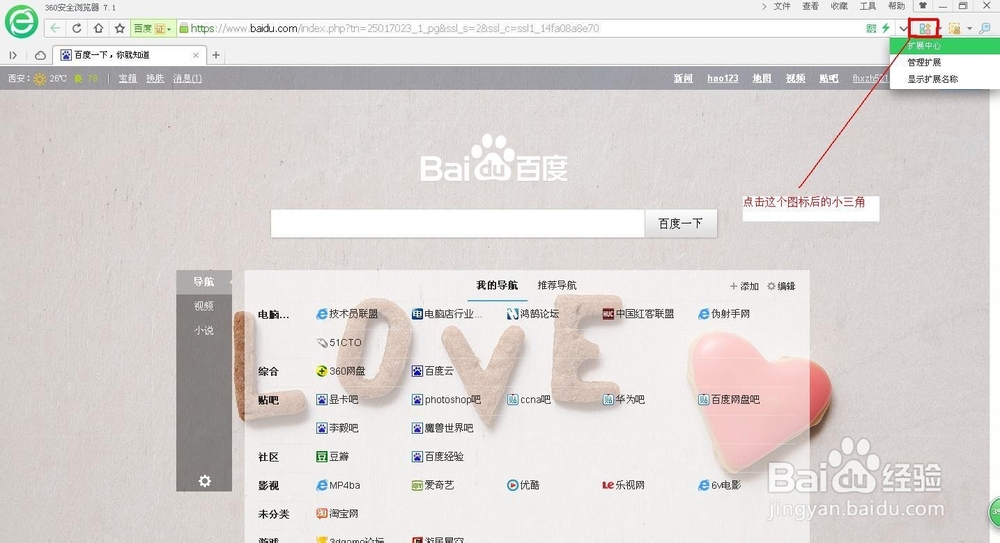Open the browser home page icon
The width and height of the screenshot is (1000, 543).
pos(98,28)
